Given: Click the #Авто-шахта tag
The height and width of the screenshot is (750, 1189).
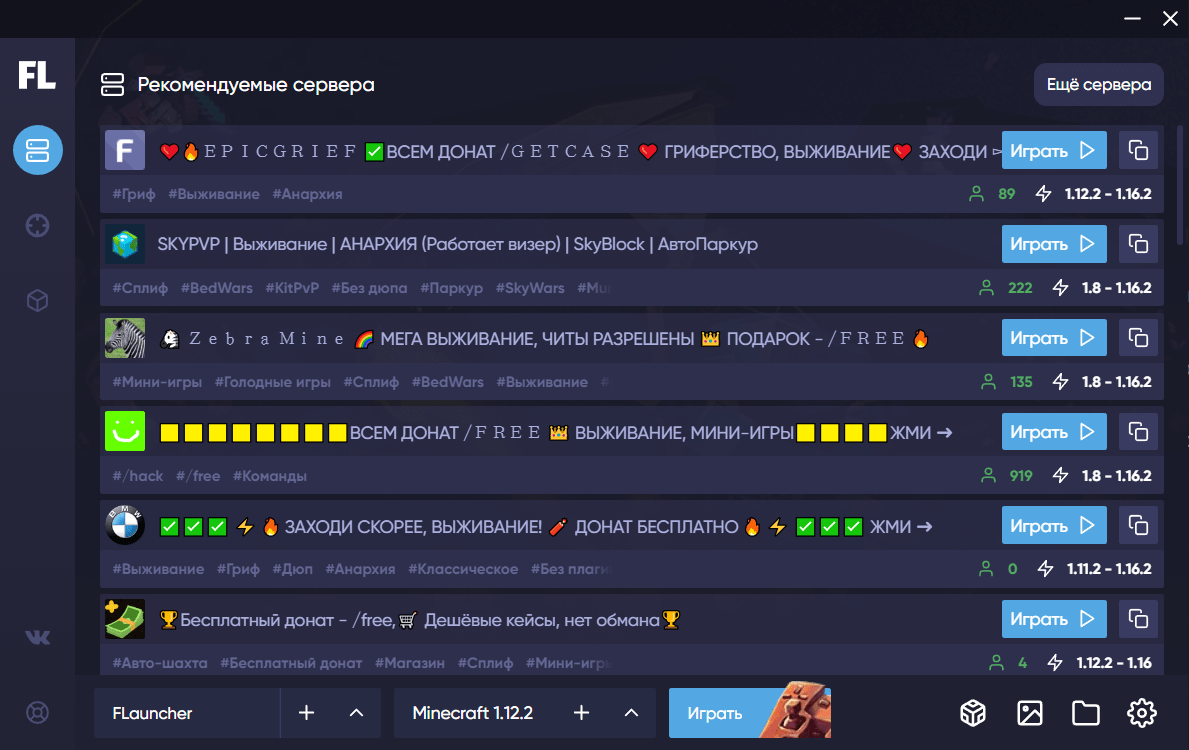Looking at the screenshot, I should pos(160,663).
